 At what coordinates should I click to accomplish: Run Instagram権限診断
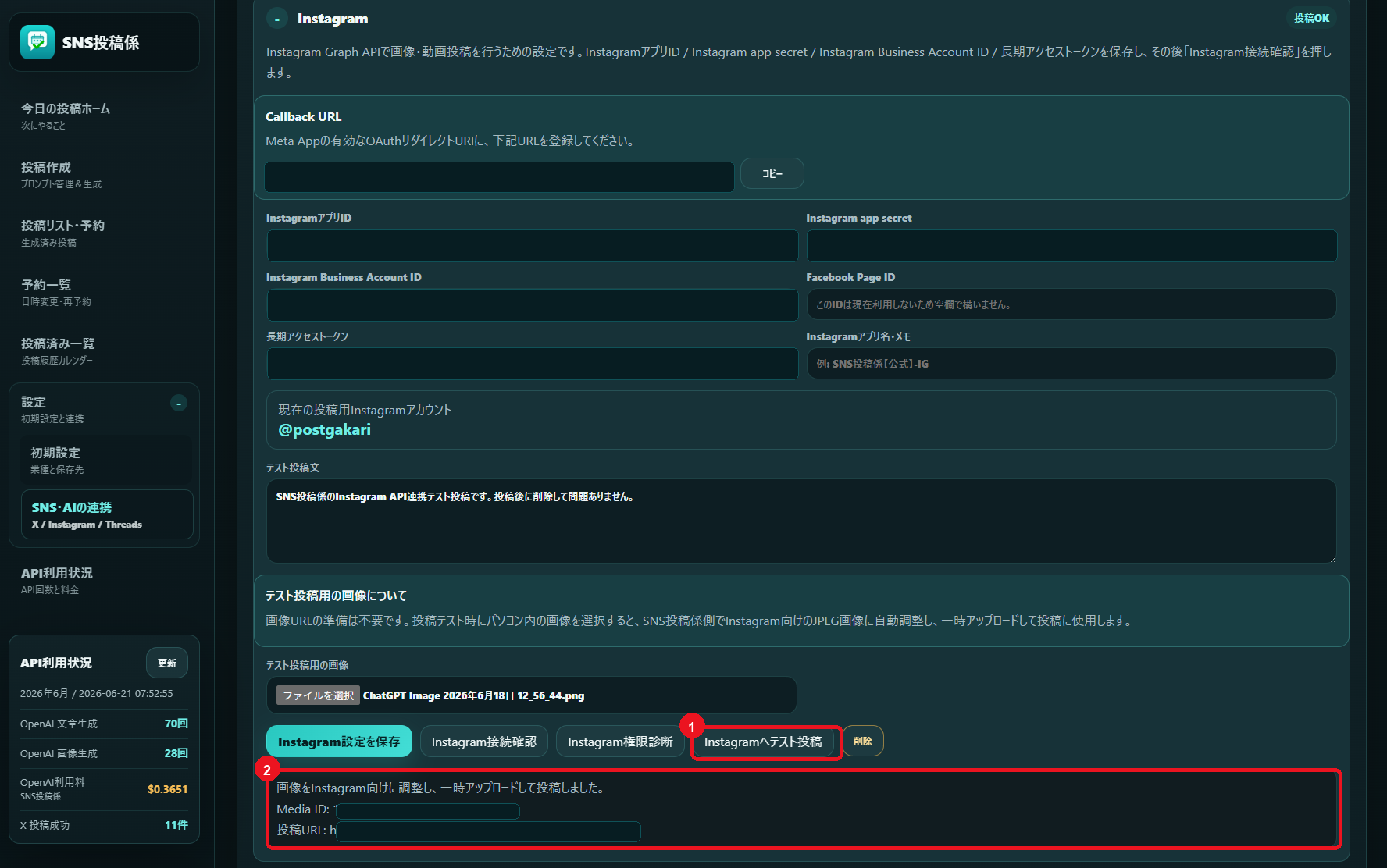(620, 742)
